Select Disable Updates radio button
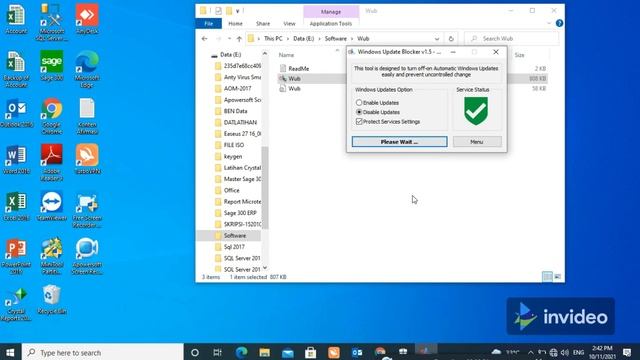This screenshot has height=360, width=640. (359, 112)
